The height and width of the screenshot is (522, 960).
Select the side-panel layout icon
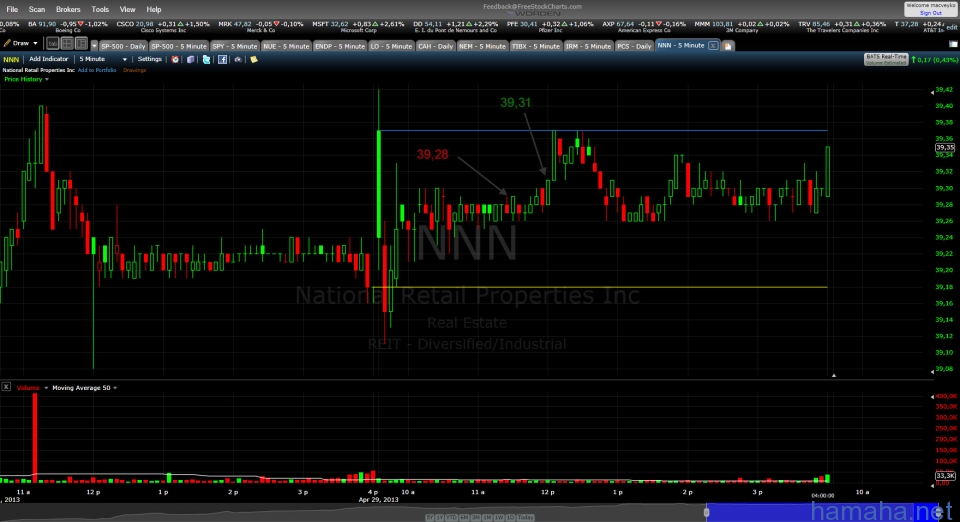[81, 43]
